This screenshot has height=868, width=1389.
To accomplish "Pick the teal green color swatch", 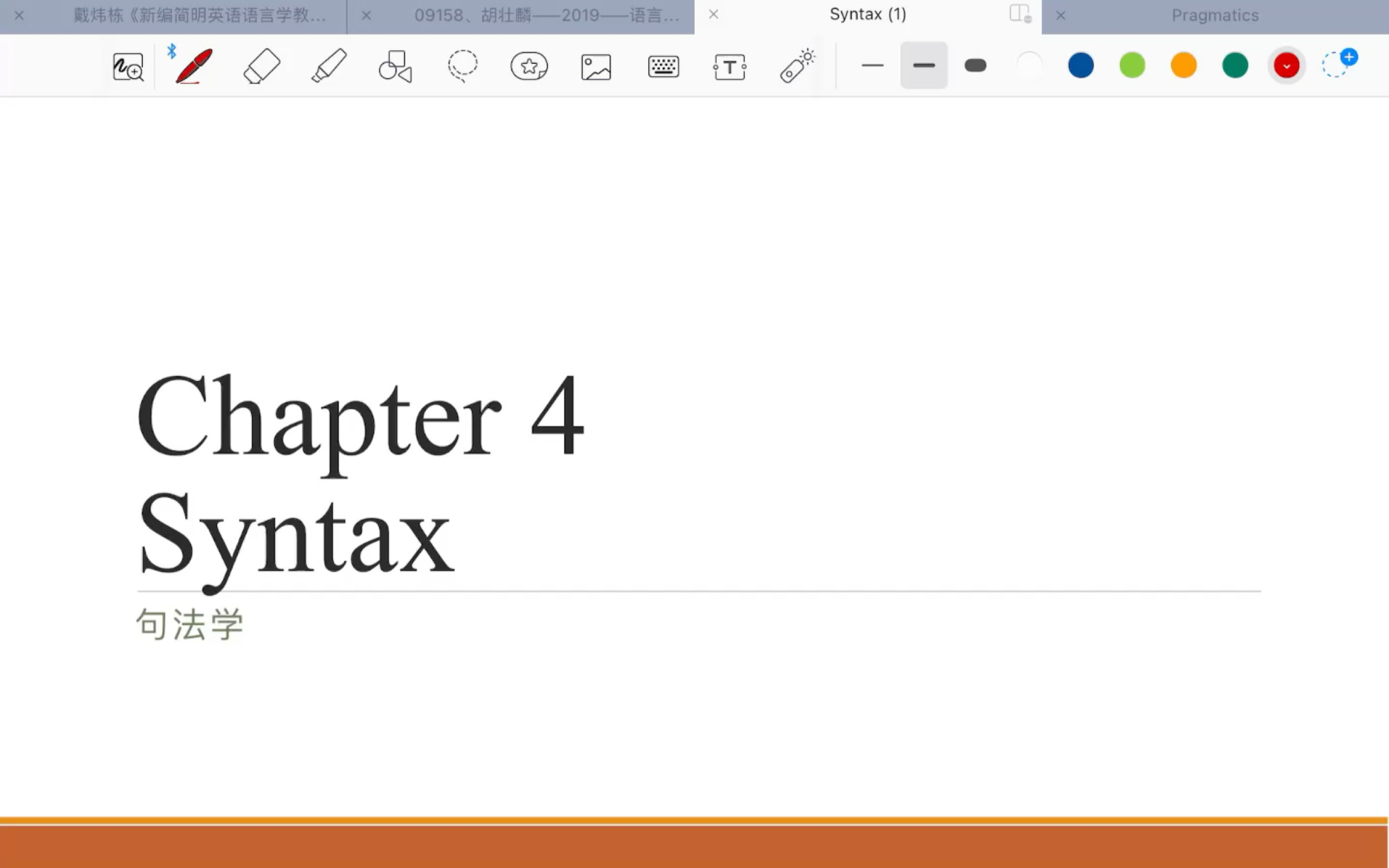I will point(1235,65).
